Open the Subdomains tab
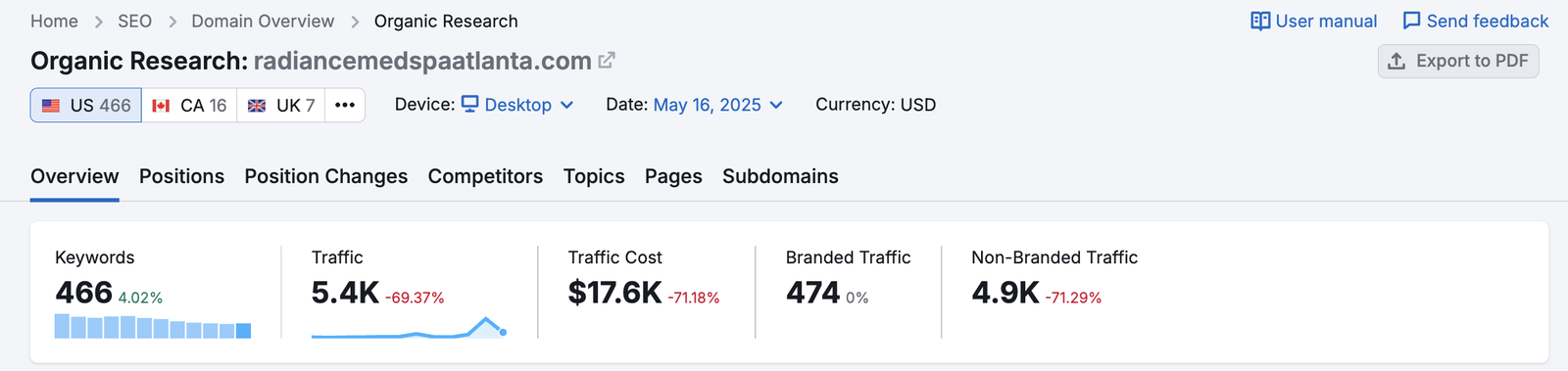Screen dimensions: 1568x371 tap(780, 176)
